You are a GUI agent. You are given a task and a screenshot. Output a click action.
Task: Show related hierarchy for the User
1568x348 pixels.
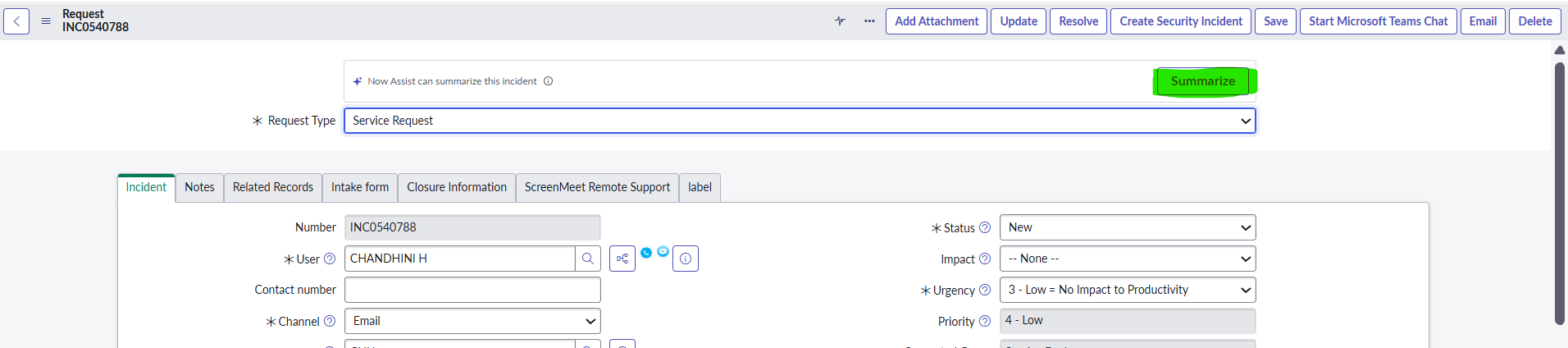(622, 259)
